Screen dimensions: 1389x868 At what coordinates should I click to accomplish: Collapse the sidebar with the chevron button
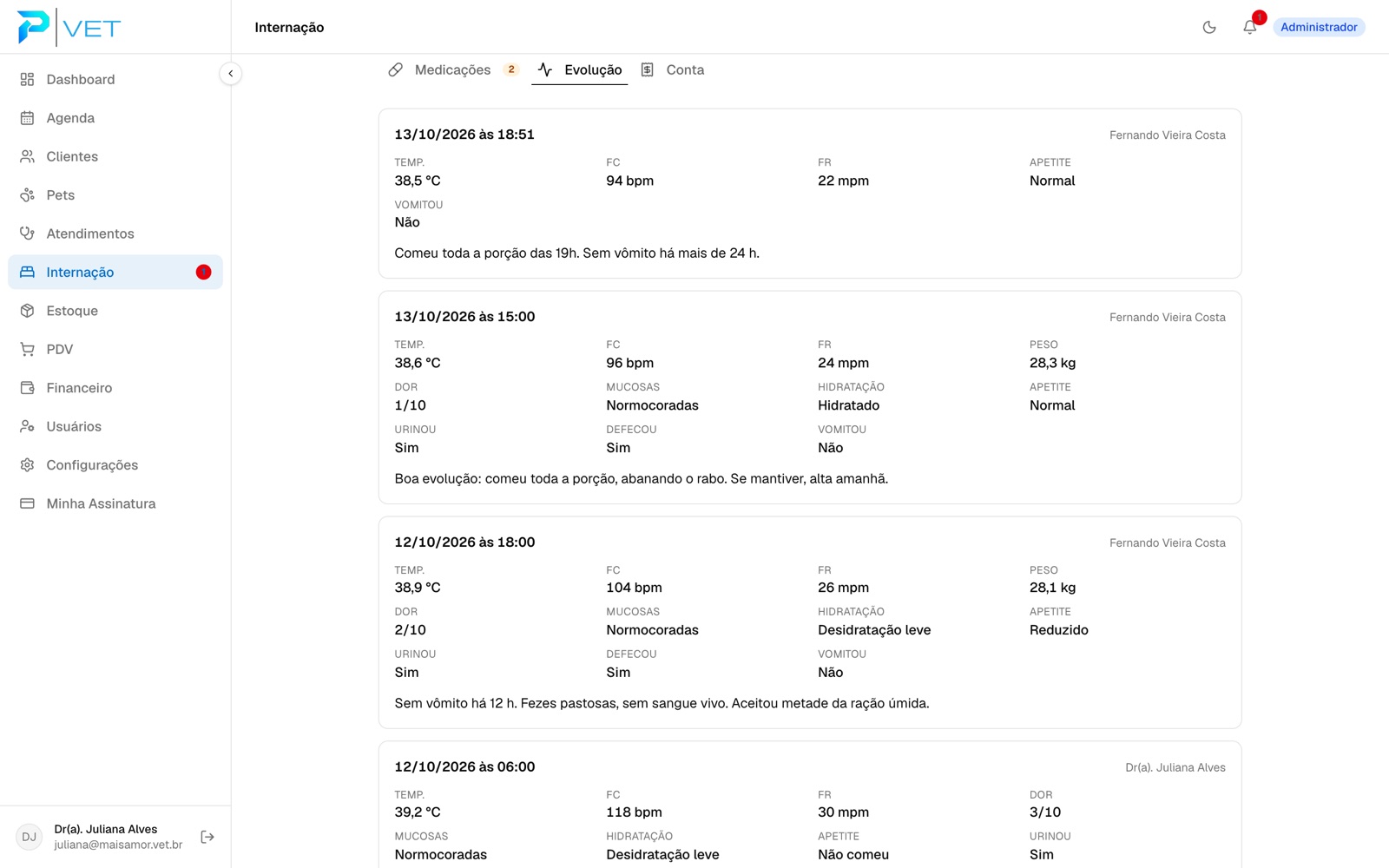click(x=230, y=74)
